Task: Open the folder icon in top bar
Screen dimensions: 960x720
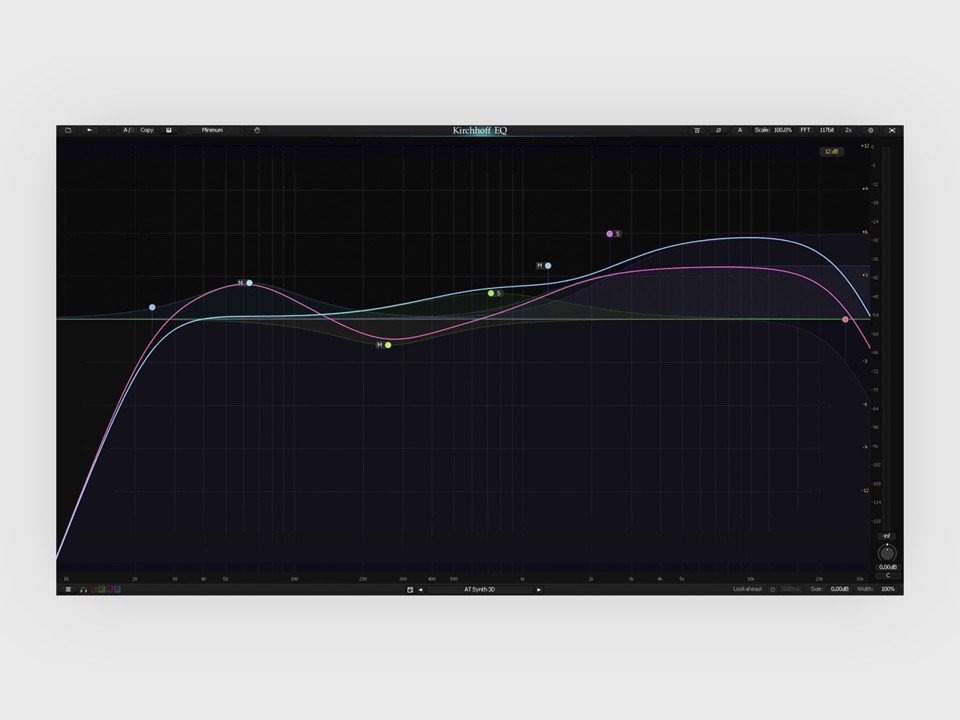Action: coord(68,130)
